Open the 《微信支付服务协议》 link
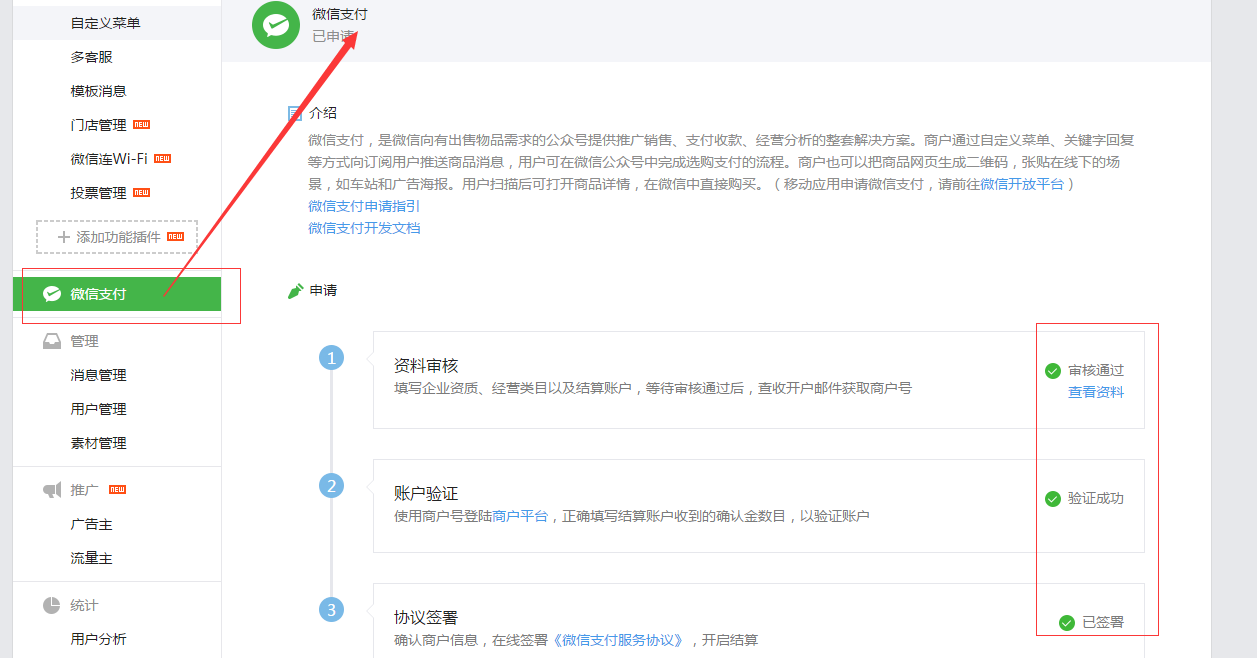The height and width of the screenshot is (658, 1257). [x=622, y=640]
